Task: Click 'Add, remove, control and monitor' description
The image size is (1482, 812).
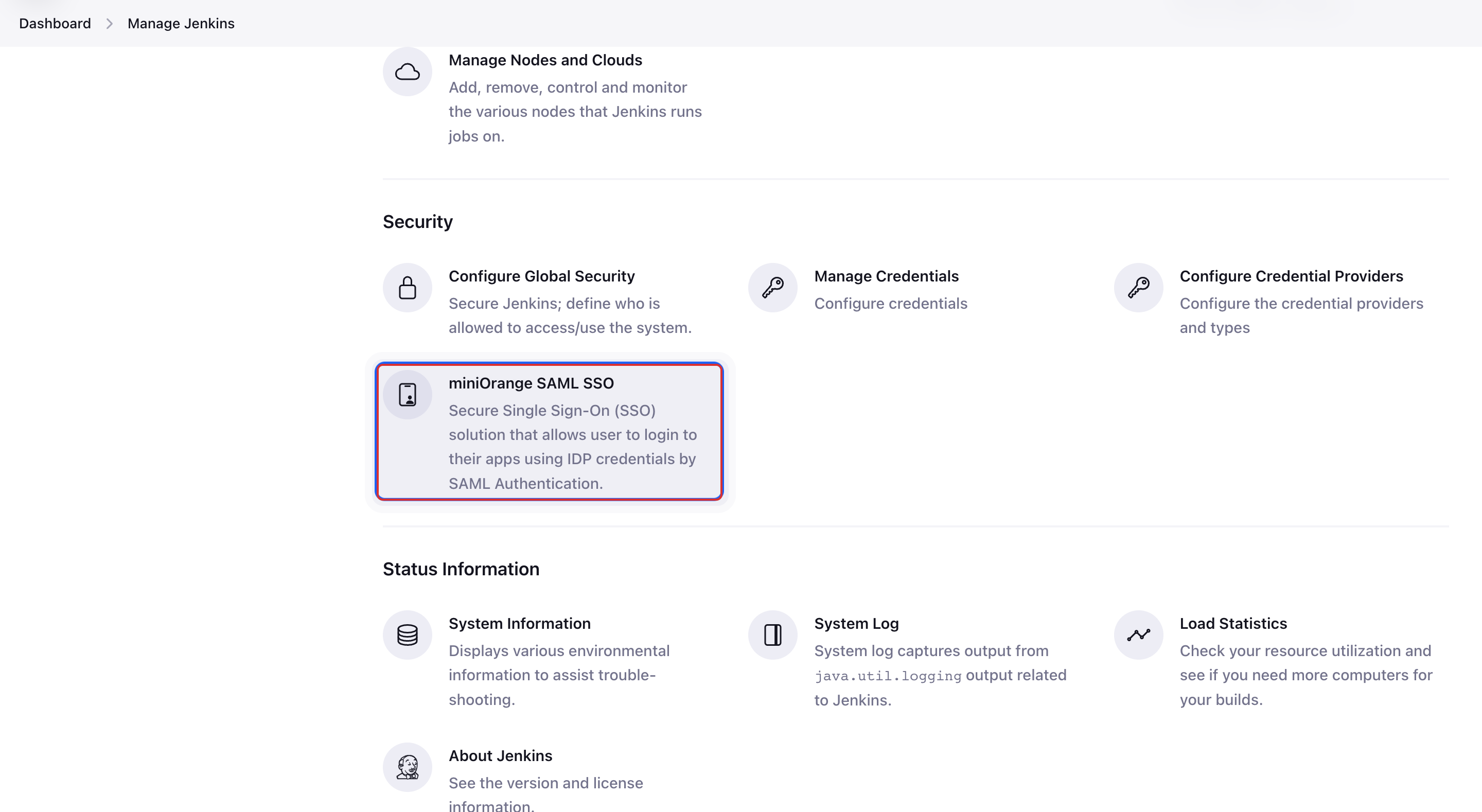Action: [567, 87]
